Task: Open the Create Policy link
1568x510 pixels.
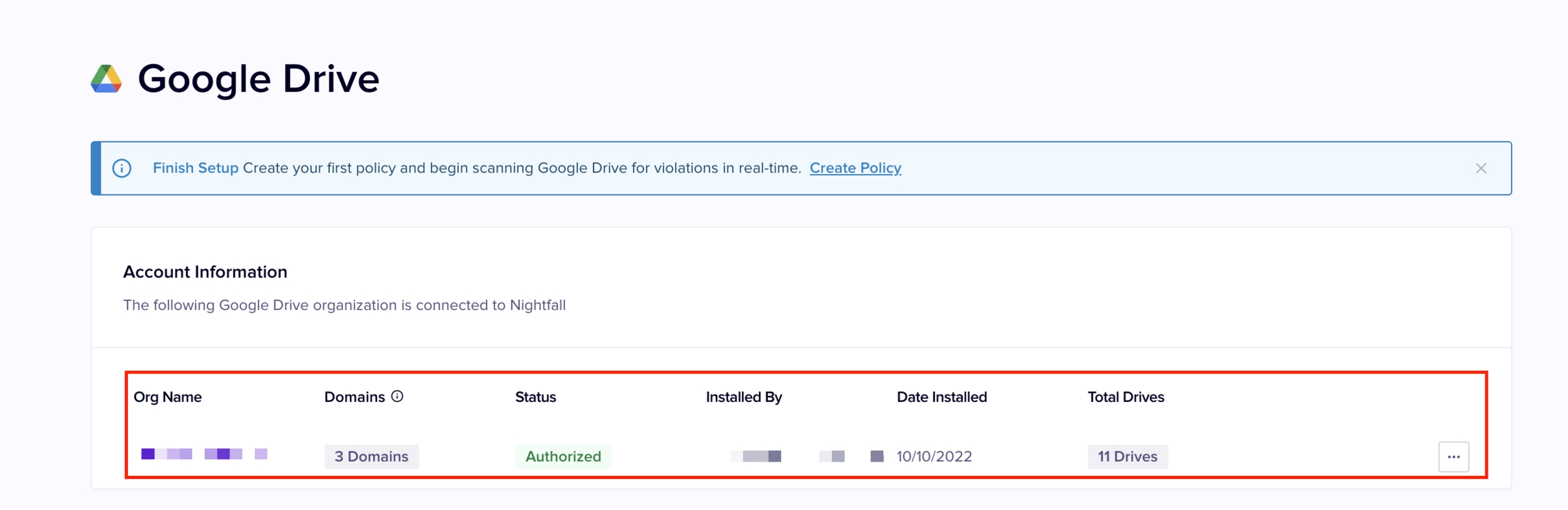Action: [x=855, y=168]
